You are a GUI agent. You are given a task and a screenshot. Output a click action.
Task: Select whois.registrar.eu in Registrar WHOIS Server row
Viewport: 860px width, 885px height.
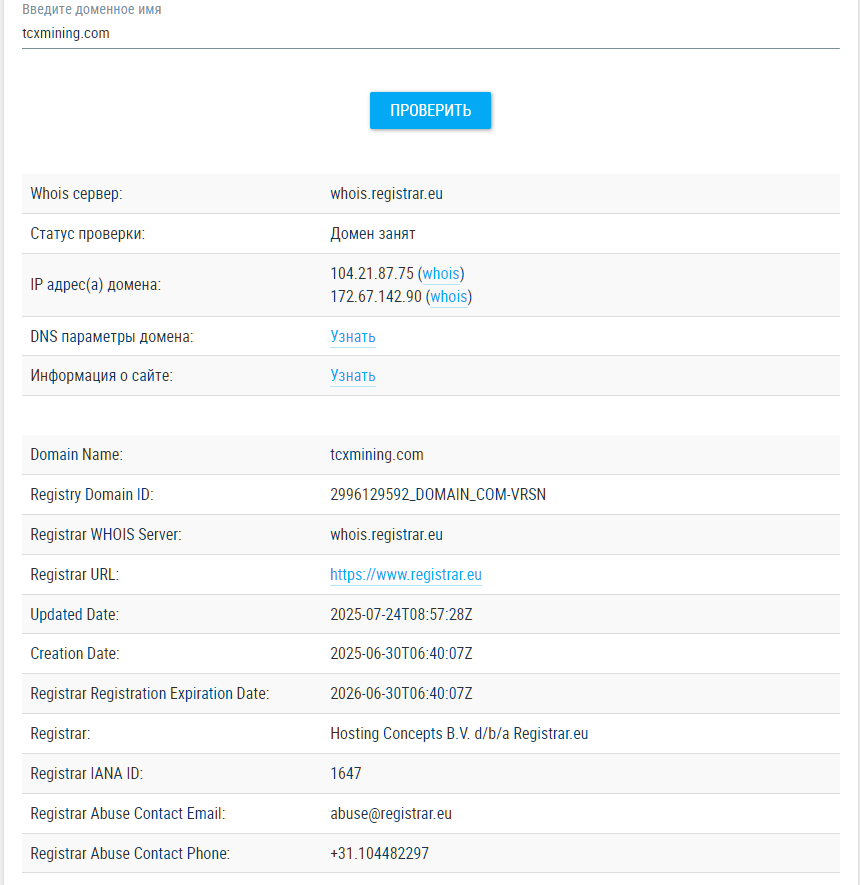(x=387, y=534)
